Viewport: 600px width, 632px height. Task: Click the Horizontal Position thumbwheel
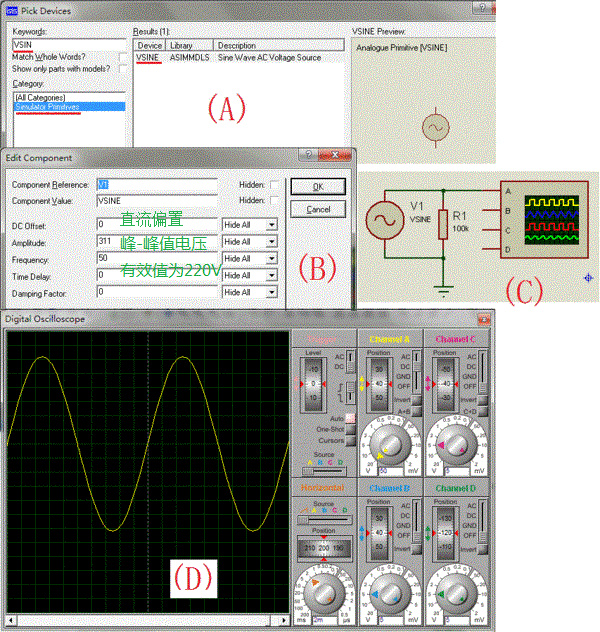[x=324, y=548]
